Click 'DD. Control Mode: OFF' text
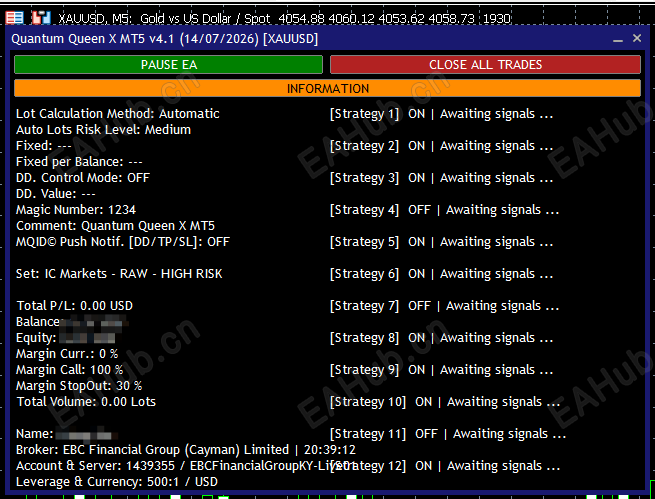 click(x=83, y=178)
